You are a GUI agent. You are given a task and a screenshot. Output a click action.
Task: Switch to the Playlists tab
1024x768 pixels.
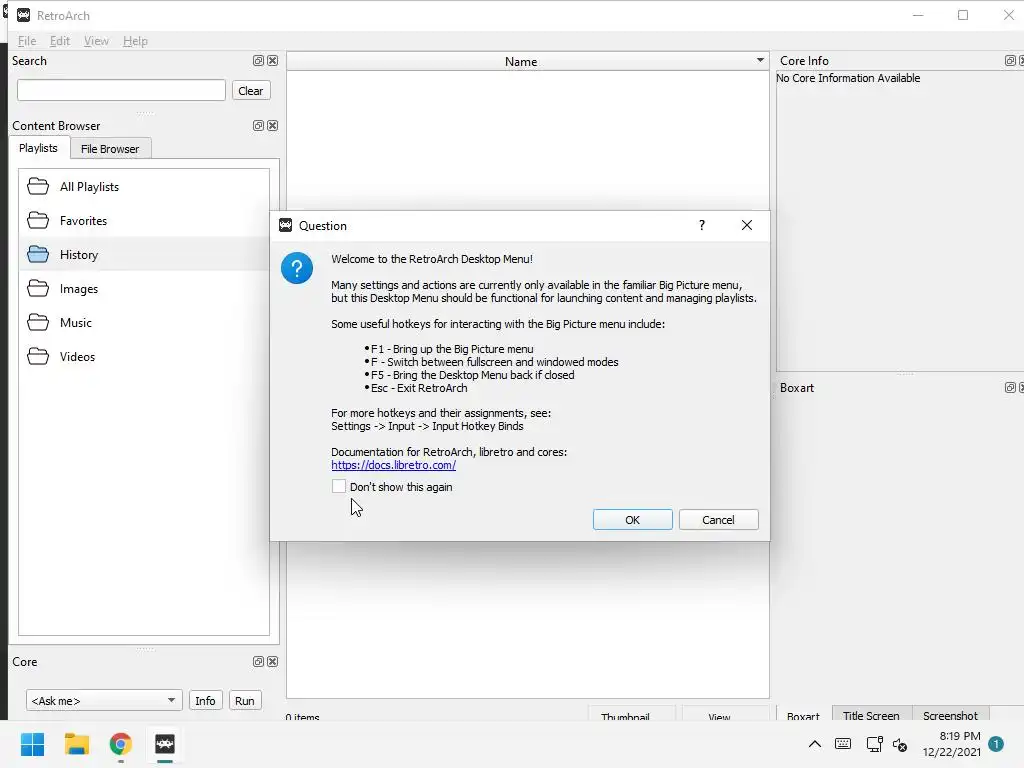(x=39, y=148)
